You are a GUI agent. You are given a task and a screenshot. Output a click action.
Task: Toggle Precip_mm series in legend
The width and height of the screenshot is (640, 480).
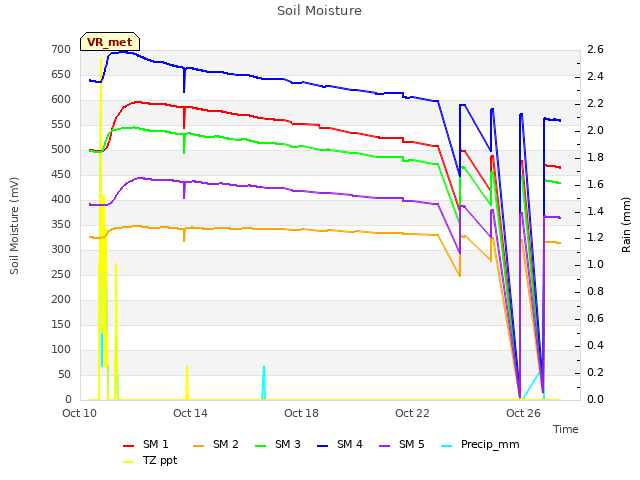(x=480, y=444)
